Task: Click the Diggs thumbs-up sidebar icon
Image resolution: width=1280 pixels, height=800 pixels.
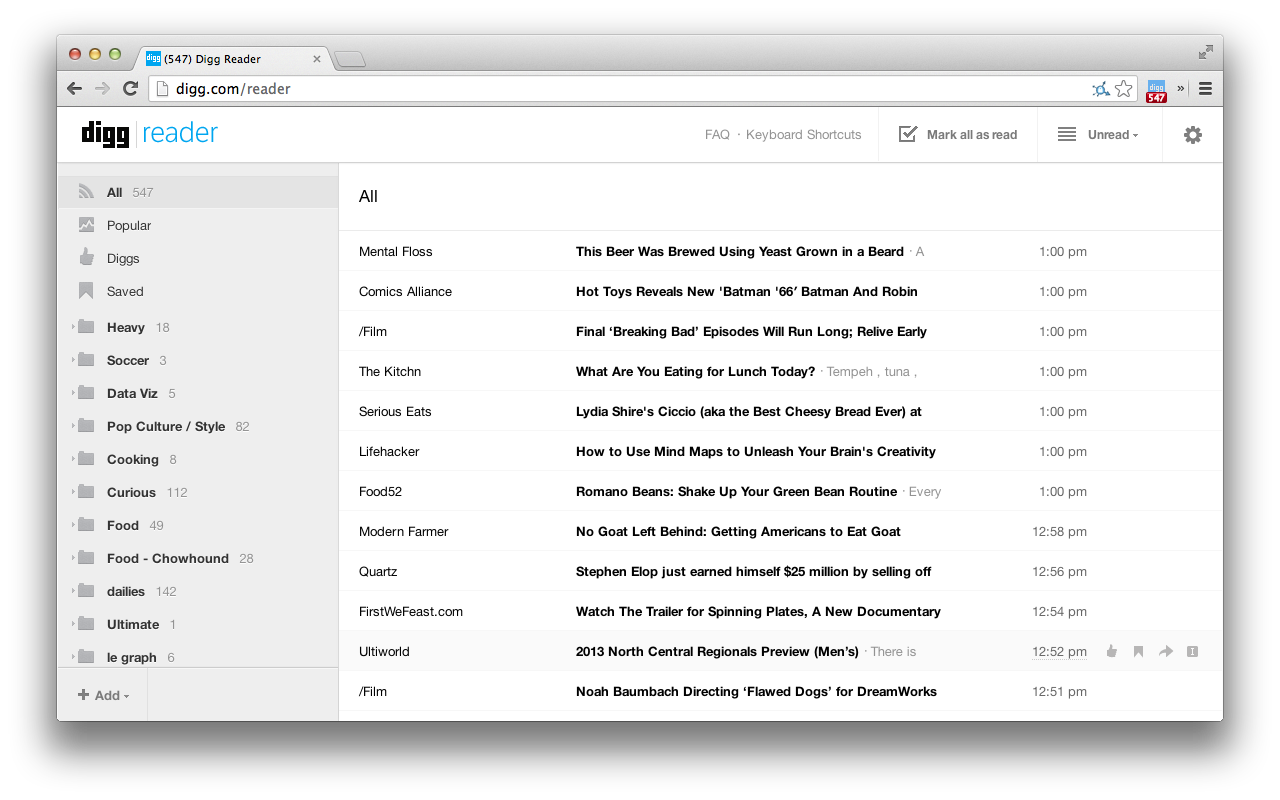Action: point(86,258)
